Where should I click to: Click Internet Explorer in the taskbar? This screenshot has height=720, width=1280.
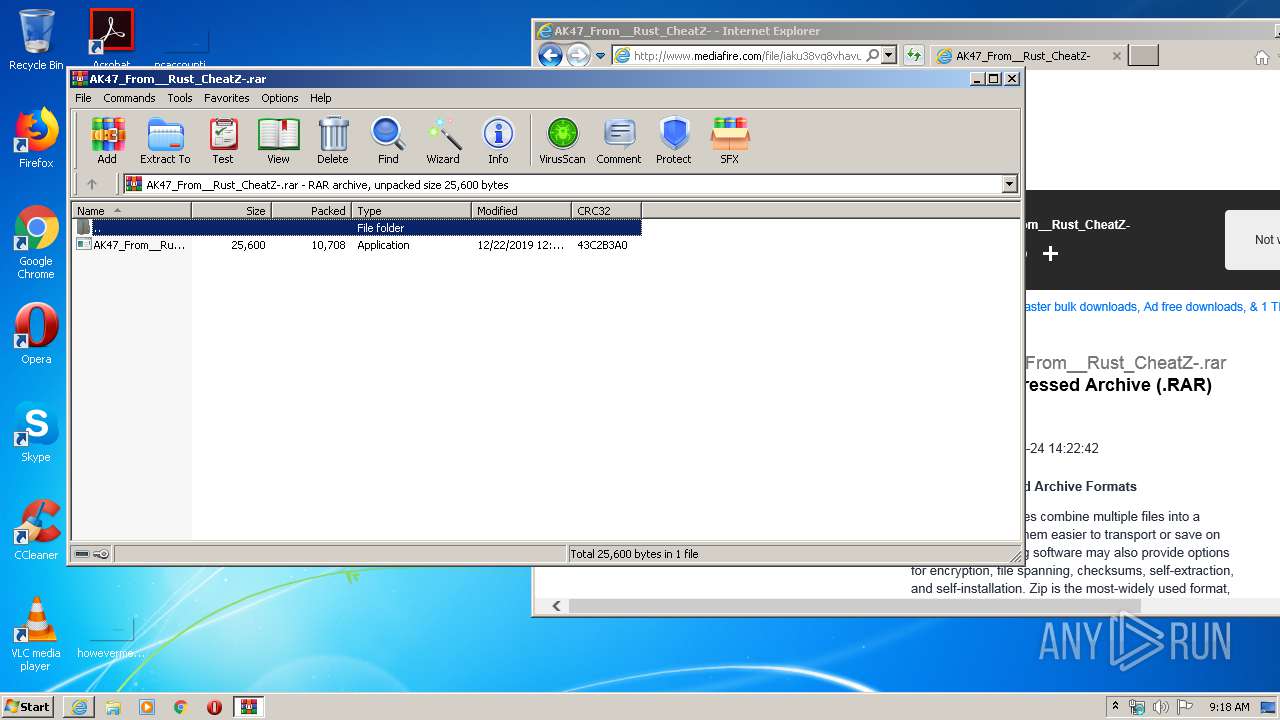click(x=79, y=707)
